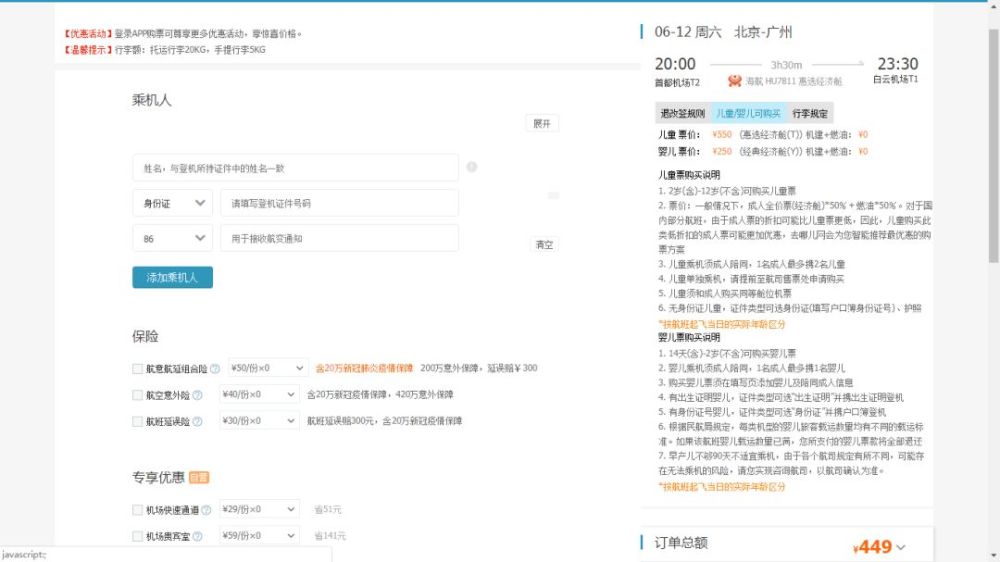Click the ¥449 order total amount
This screenshot has height=562, width=1000.
[872, 547]
